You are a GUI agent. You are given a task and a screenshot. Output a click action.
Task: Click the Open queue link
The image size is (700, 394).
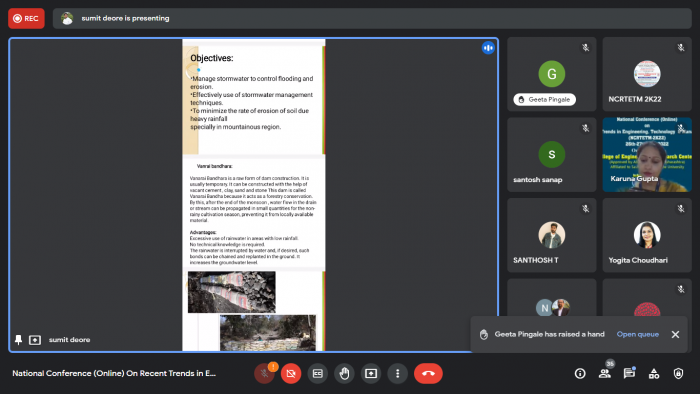(638, 334)
